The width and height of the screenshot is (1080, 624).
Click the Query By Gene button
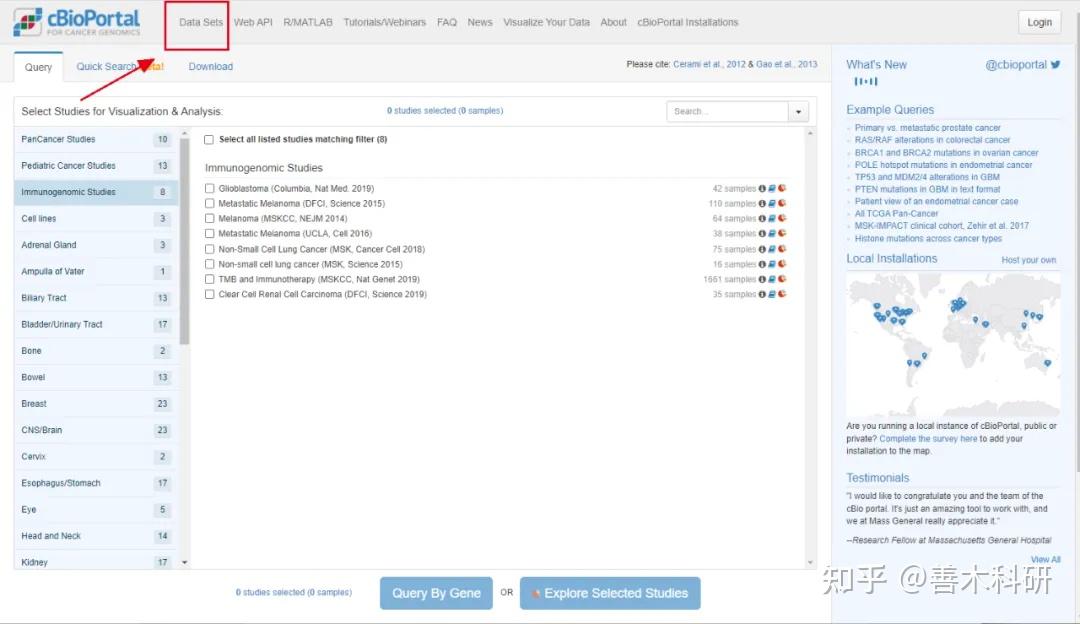coord(436,593)
